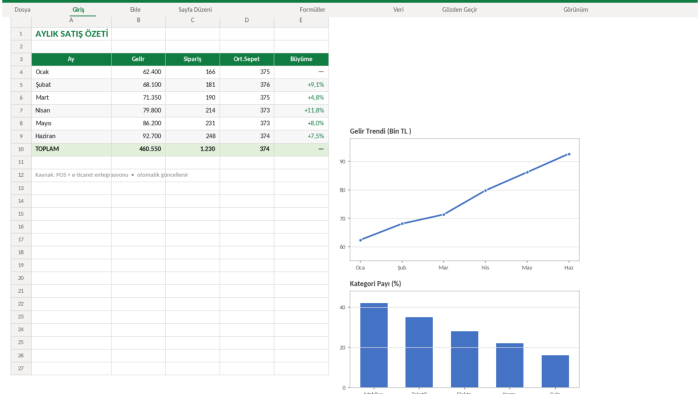Select the 166 orders cell

coord(192,72)
